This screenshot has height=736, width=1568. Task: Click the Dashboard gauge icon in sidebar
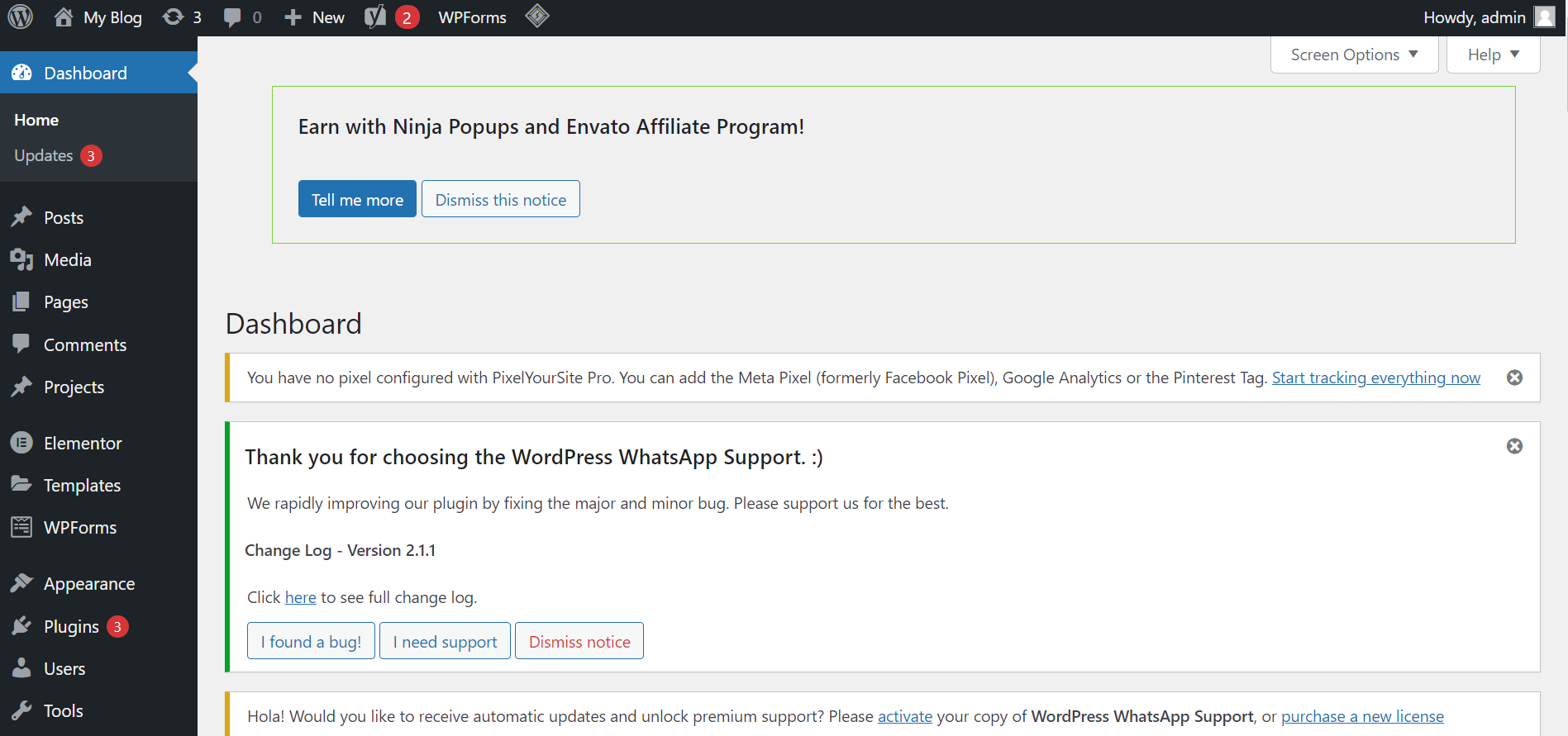22,73
